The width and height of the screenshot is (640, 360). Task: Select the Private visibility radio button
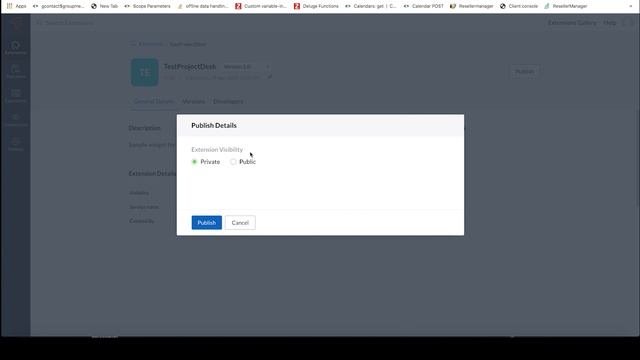(x=194, y=162)
